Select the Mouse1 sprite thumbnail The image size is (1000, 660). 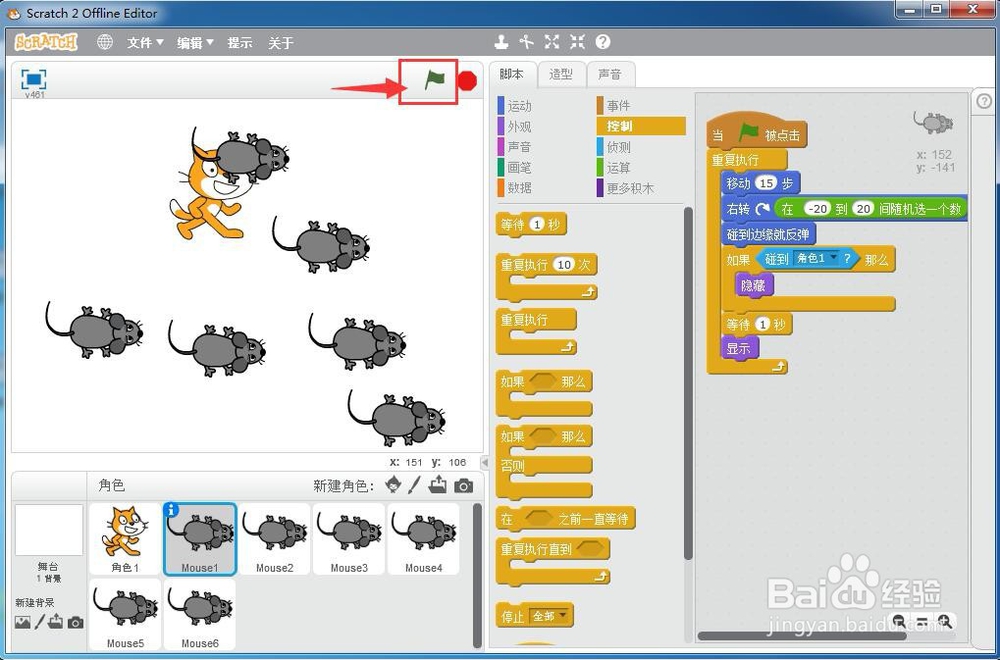point(200,539)
